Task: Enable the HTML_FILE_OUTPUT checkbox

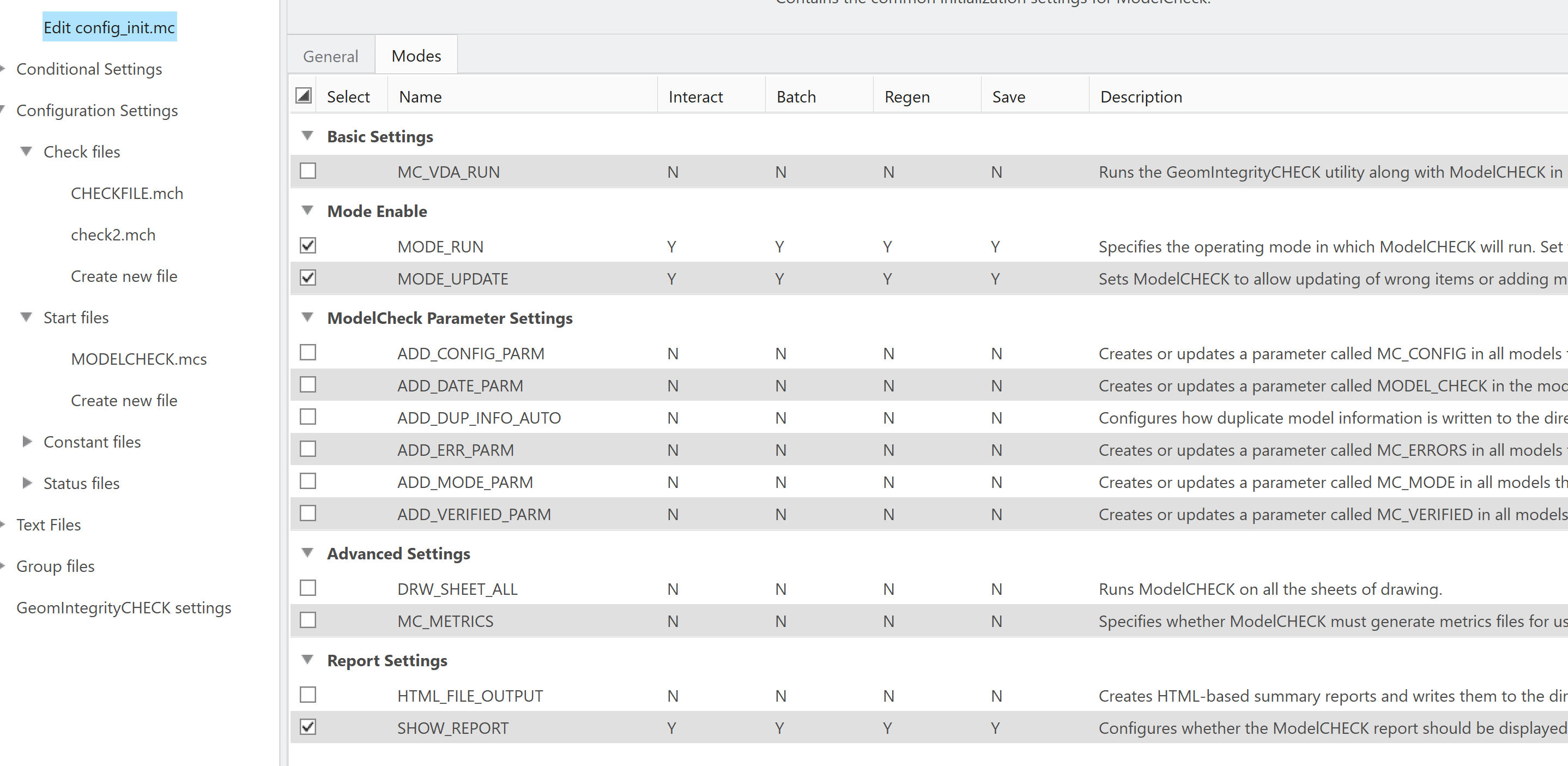Action: pos(307,695)
